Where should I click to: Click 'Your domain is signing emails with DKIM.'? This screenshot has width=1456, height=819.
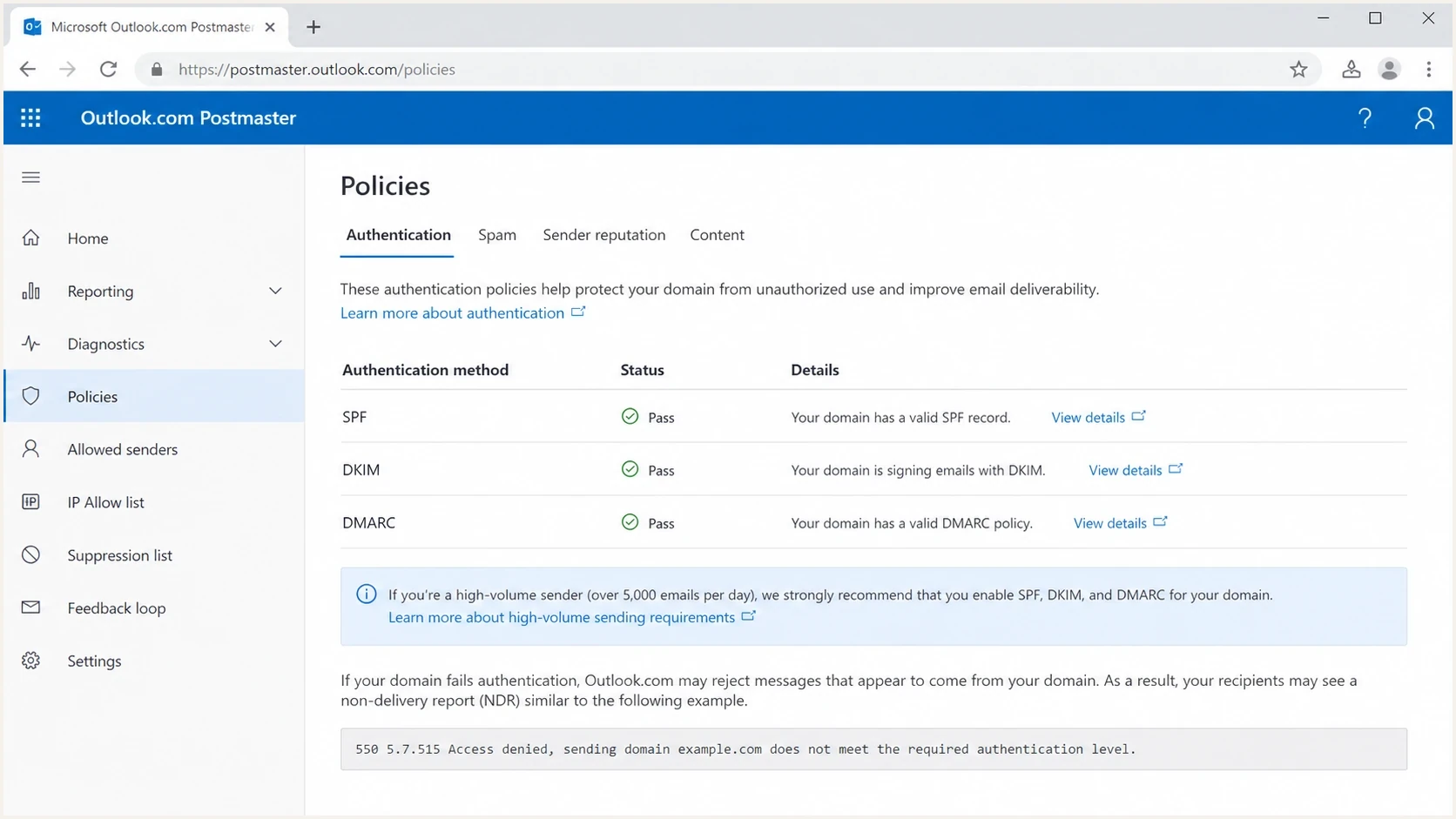click(918, 471)
